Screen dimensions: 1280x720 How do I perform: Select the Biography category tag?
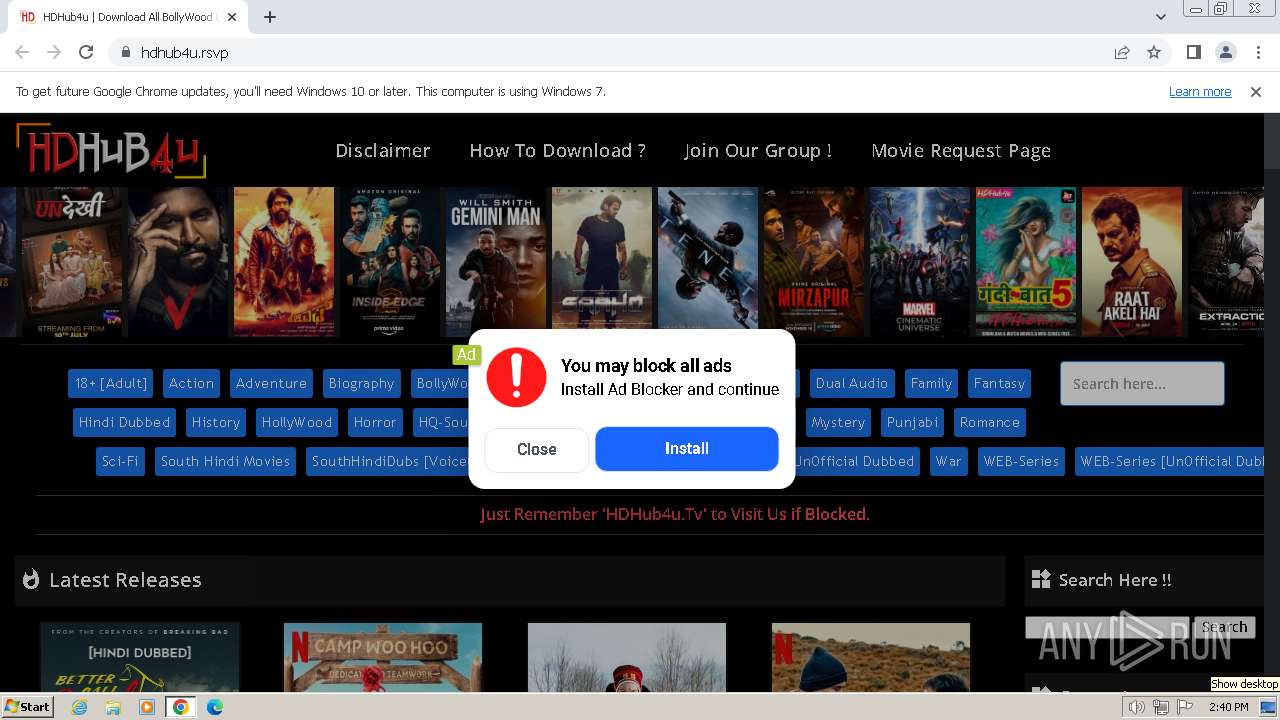(361, 383)
